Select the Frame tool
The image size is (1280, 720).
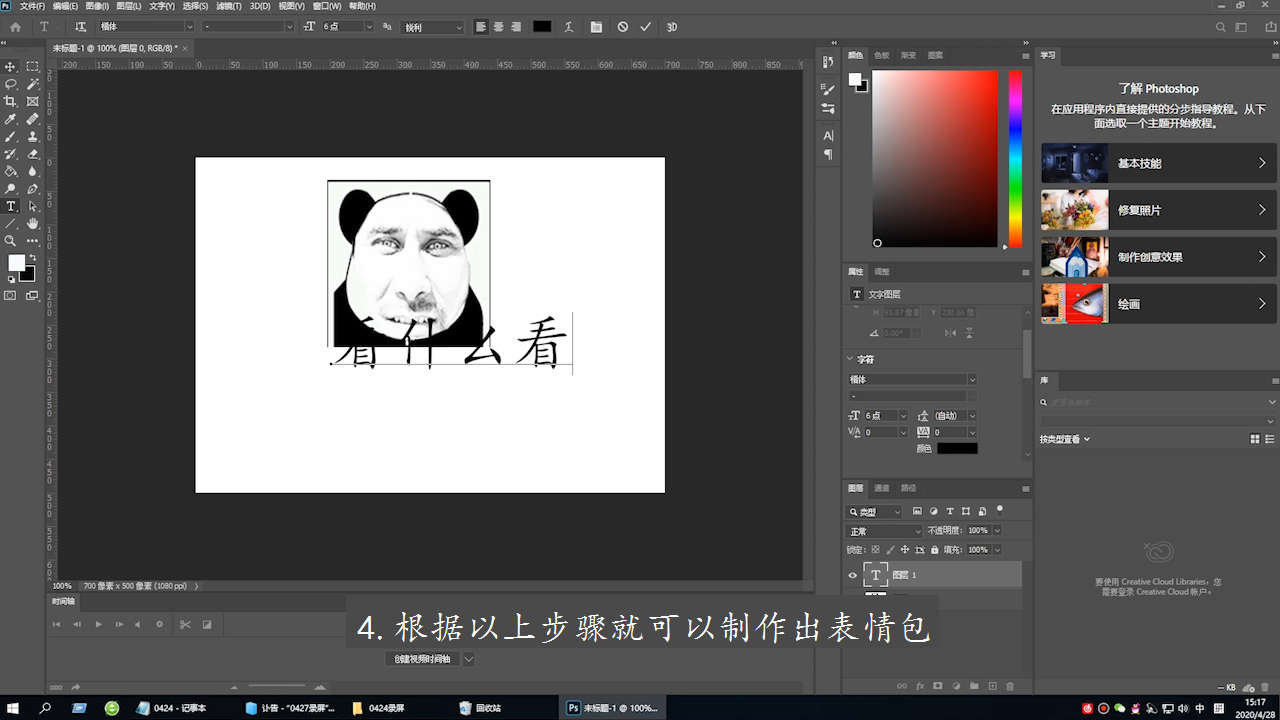pyautogui.click(x=33, y=102)
